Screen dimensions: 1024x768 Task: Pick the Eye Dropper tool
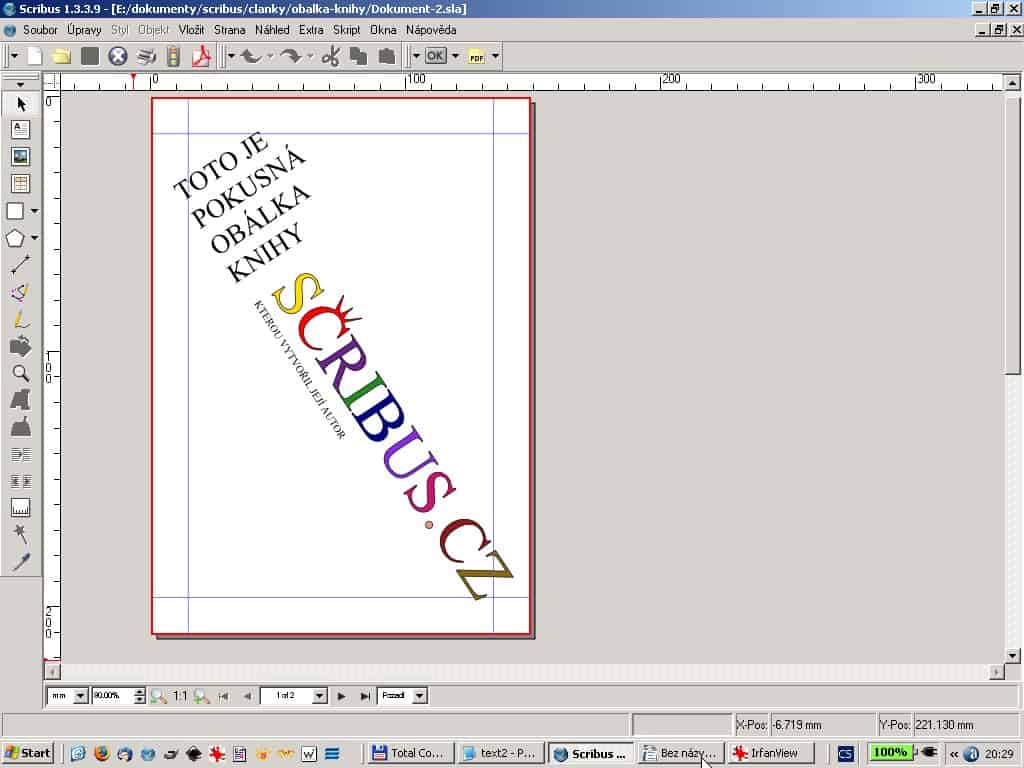[x=21, y=562]
